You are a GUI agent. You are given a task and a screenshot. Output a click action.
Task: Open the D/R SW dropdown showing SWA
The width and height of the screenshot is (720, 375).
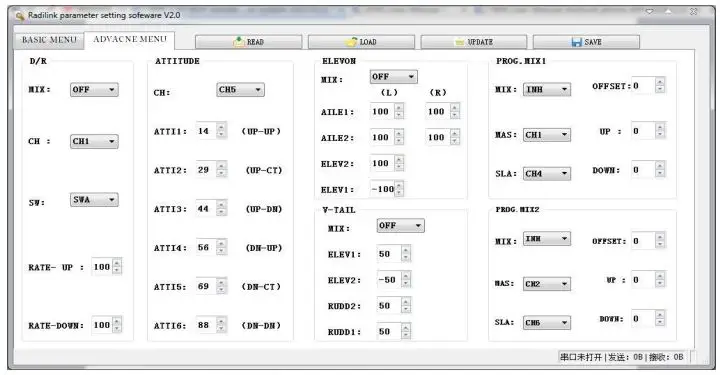(94, 200)
